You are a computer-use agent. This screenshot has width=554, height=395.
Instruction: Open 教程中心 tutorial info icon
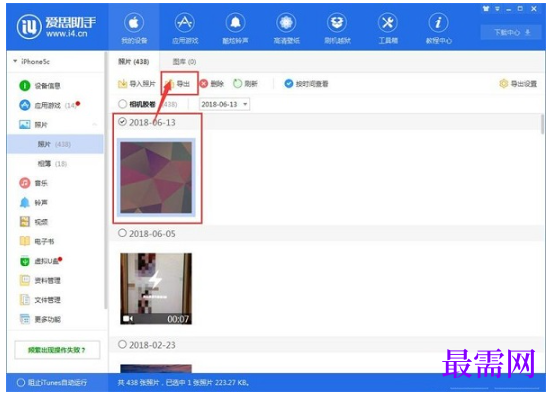click(438, 23)
